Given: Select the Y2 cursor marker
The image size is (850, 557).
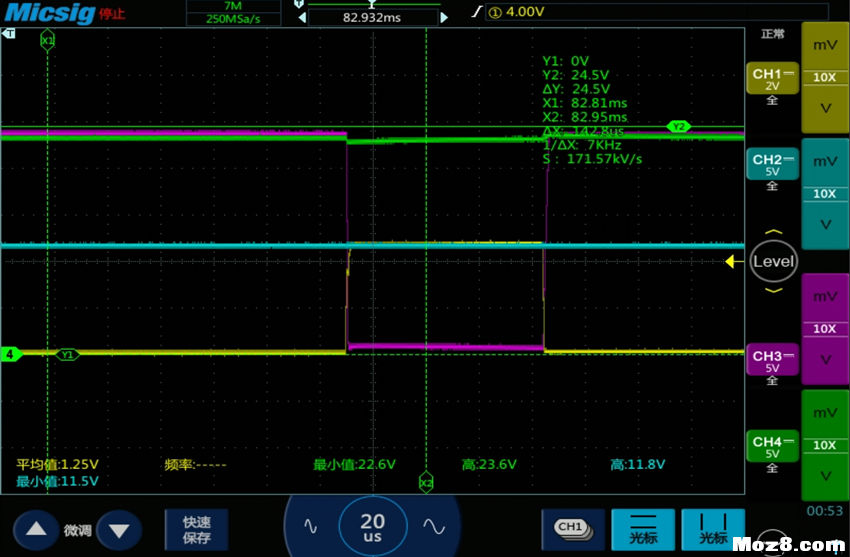Looking at the screenshot, I should pos(679,127).
